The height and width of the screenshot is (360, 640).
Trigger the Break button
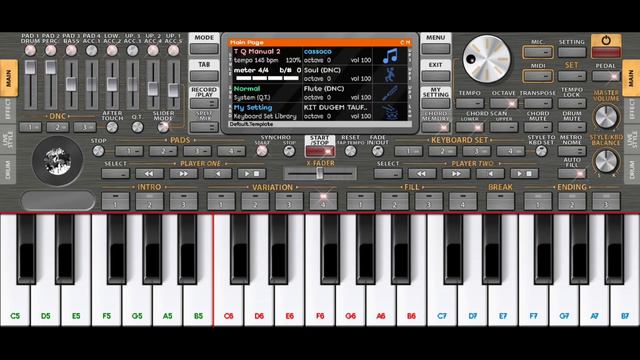(500, 200)
